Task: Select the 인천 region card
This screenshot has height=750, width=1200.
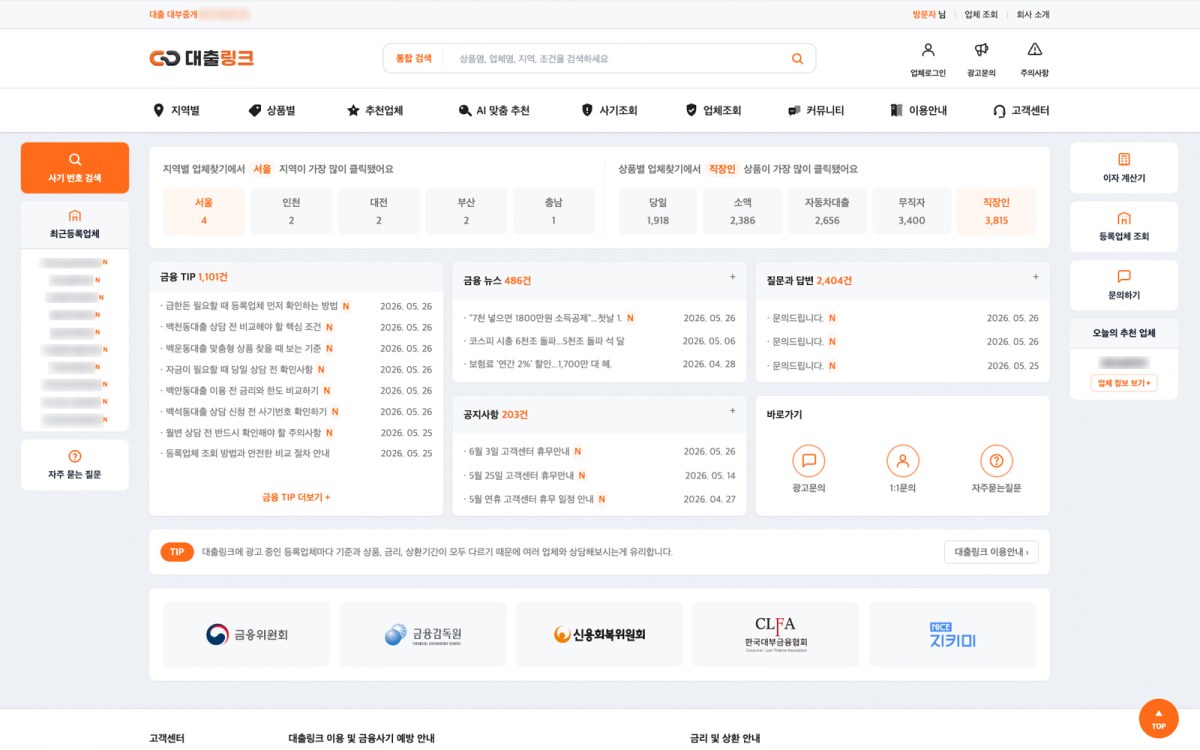Action: [x=291, y=211]
